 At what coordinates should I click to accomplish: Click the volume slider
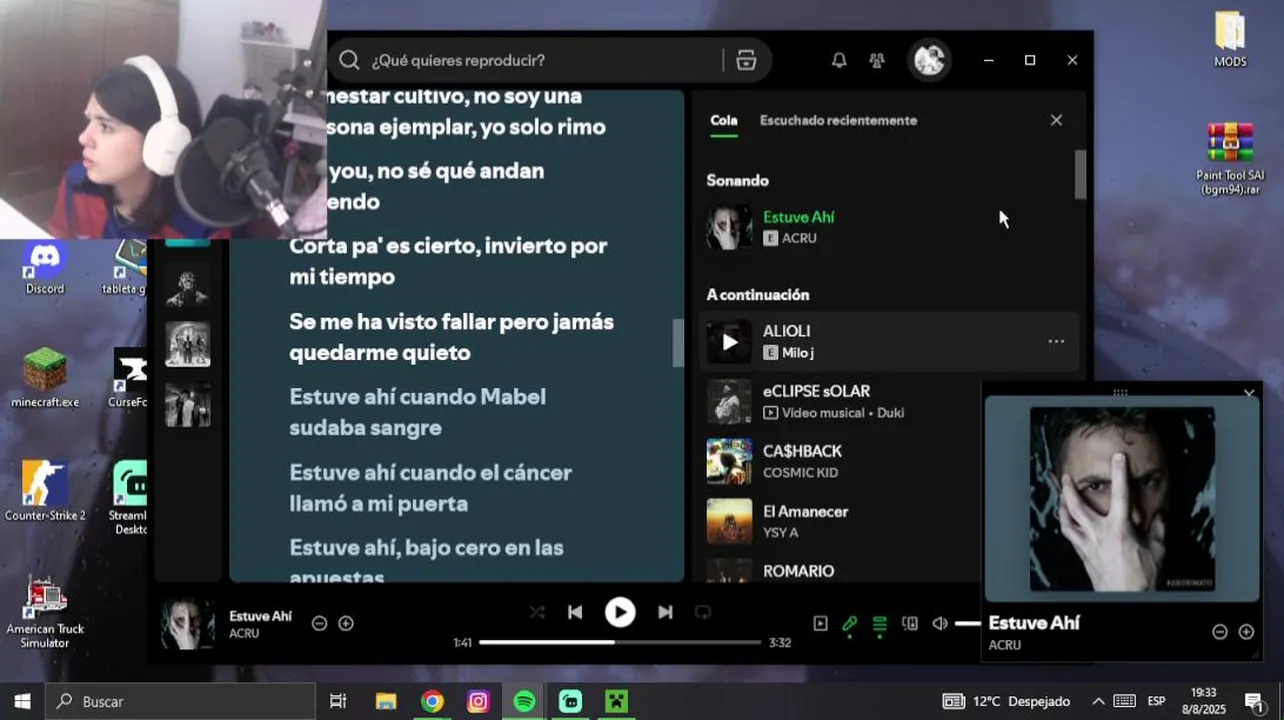[968, 623]
